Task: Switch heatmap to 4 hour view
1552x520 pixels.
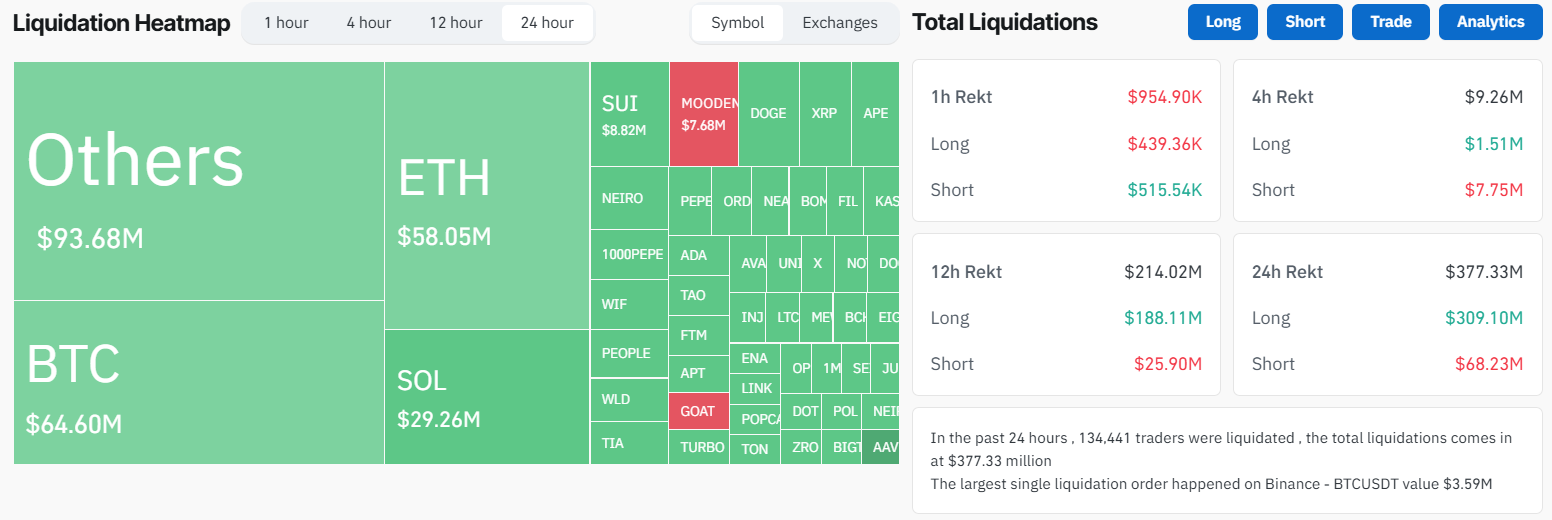Action: click(x=369, y=23)
